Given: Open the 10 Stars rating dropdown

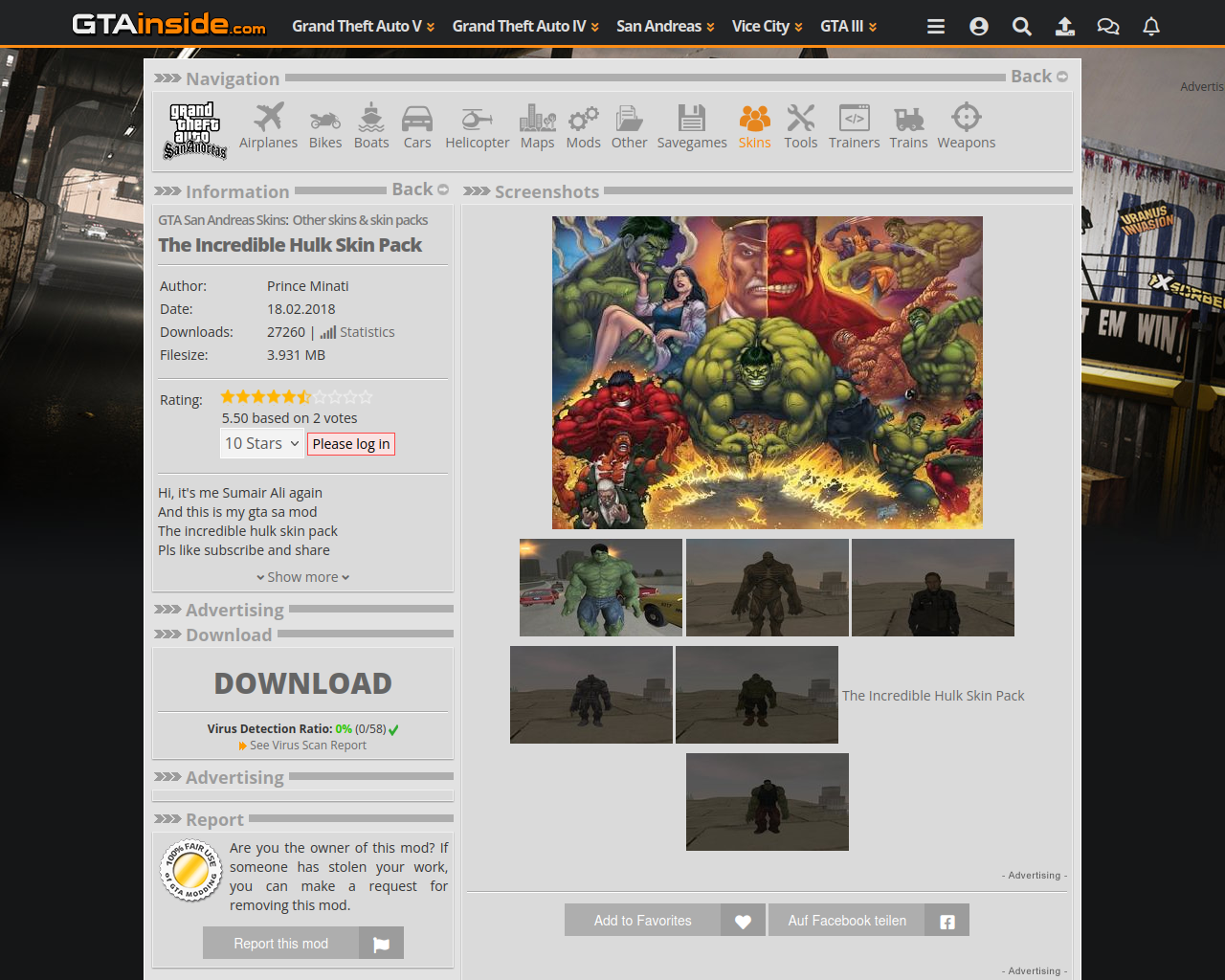Looking at the screenshot, I should click(x=261, y=444).
